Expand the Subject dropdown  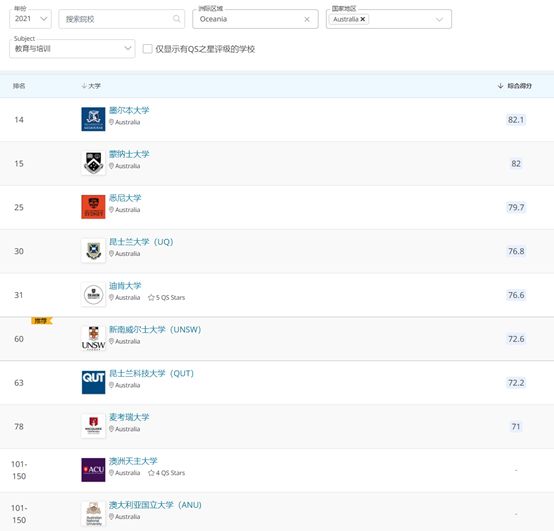coord(72,49)
